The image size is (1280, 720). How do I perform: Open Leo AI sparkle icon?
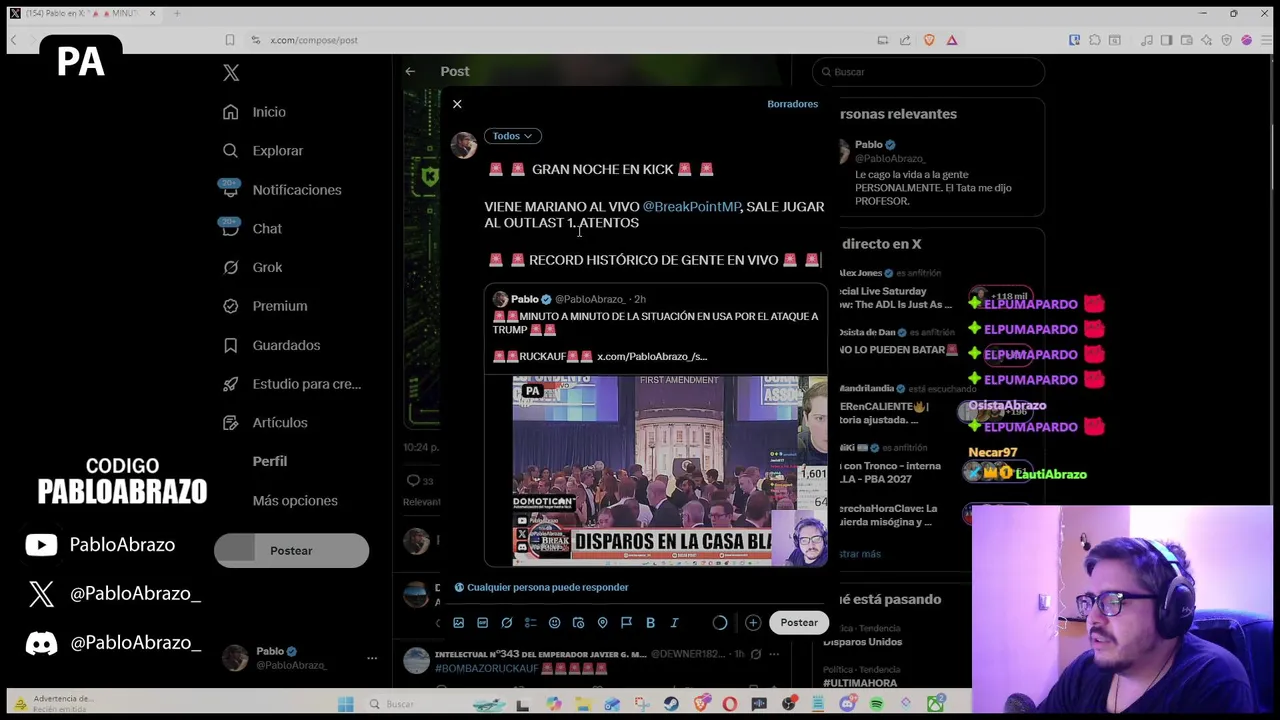1207,40
